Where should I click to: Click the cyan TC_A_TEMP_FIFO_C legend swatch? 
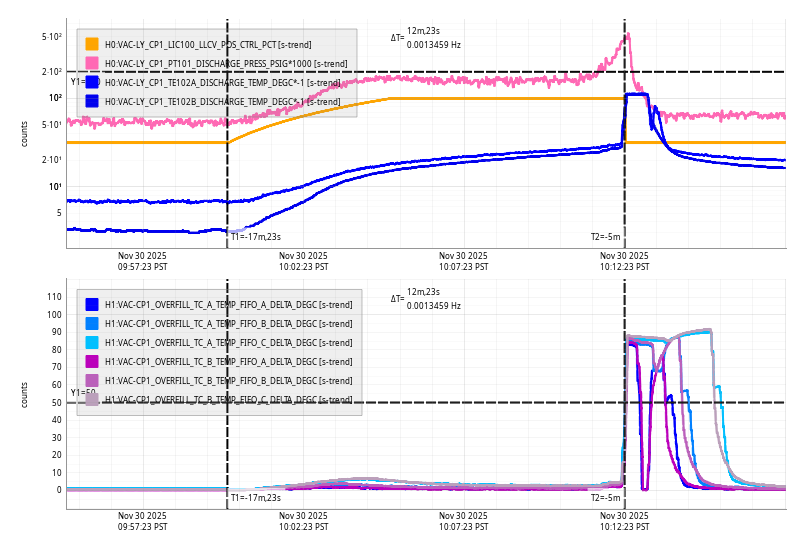(x=92, y=342)
